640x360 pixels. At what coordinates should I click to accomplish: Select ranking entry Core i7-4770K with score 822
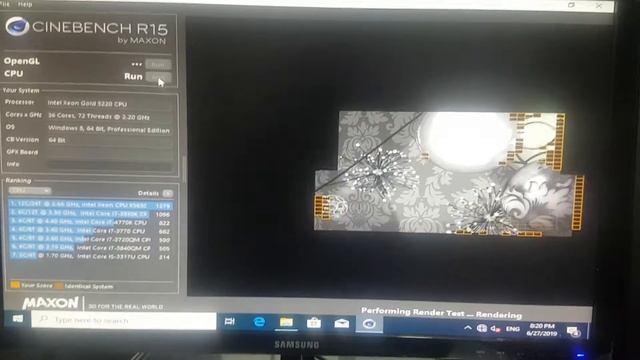tap(90, 222)
